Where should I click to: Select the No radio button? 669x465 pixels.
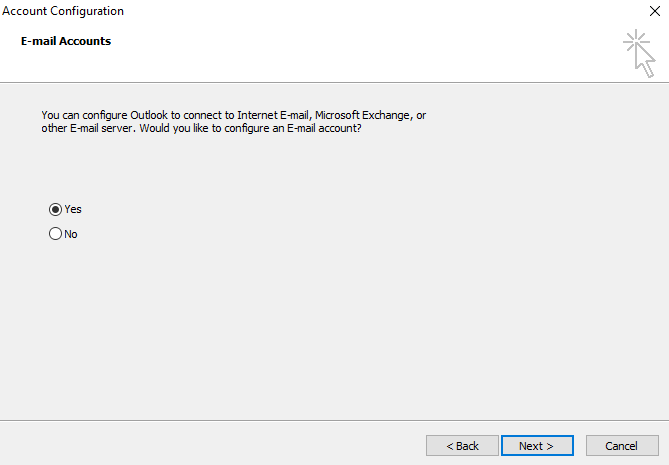(x=55, y=234)
